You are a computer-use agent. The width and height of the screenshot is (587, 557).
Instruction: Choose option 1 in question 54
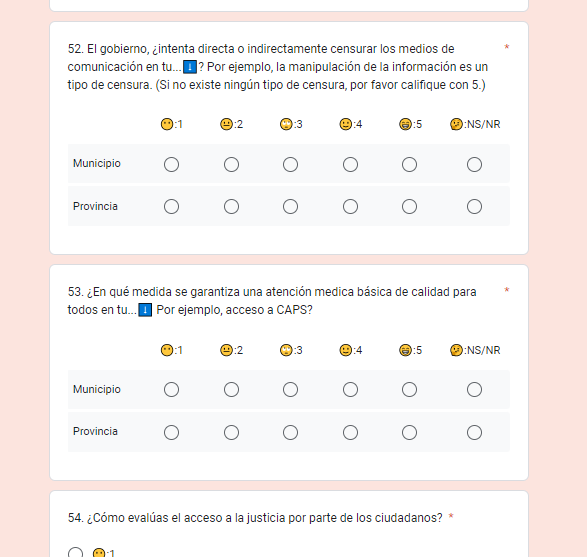pyautogui.click(x=76, y=553)
